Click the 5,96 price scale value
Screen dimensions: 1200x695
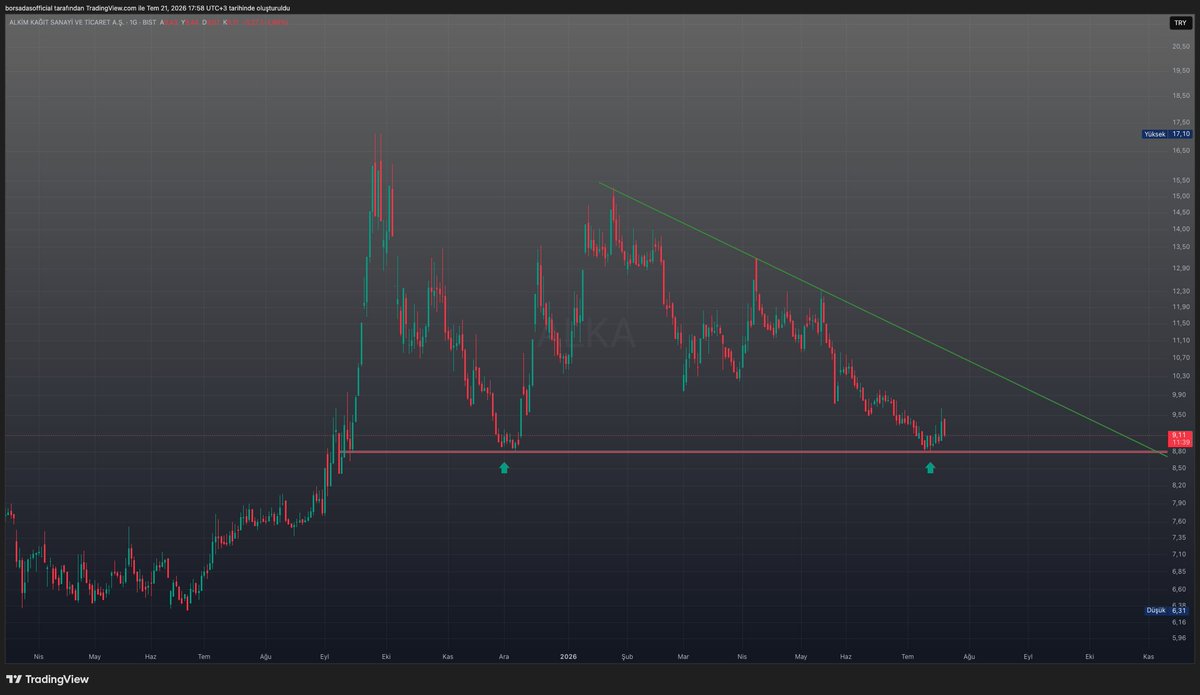click(x=1180, y=637)
